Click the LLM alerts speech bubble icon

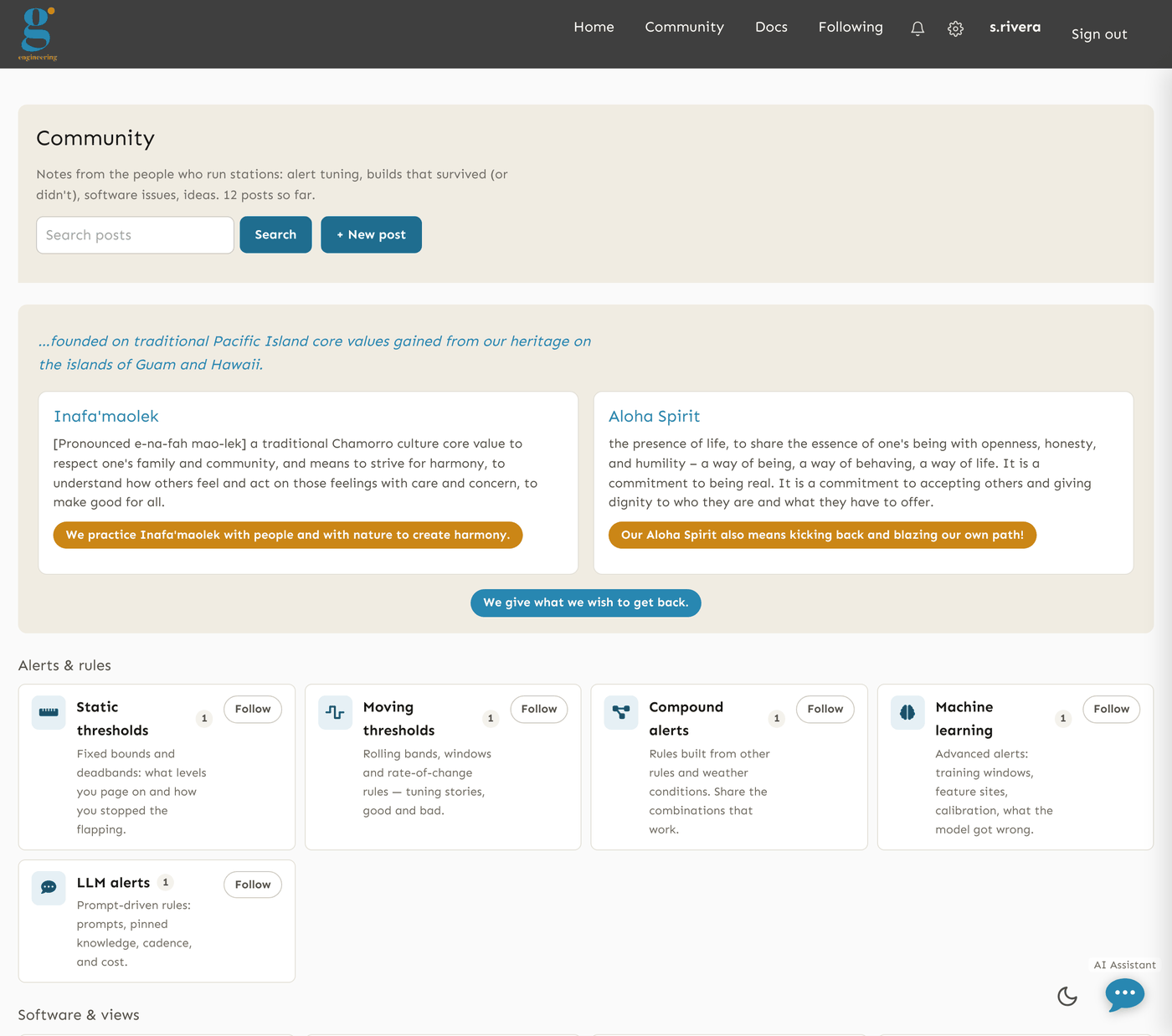pos(49,888)
